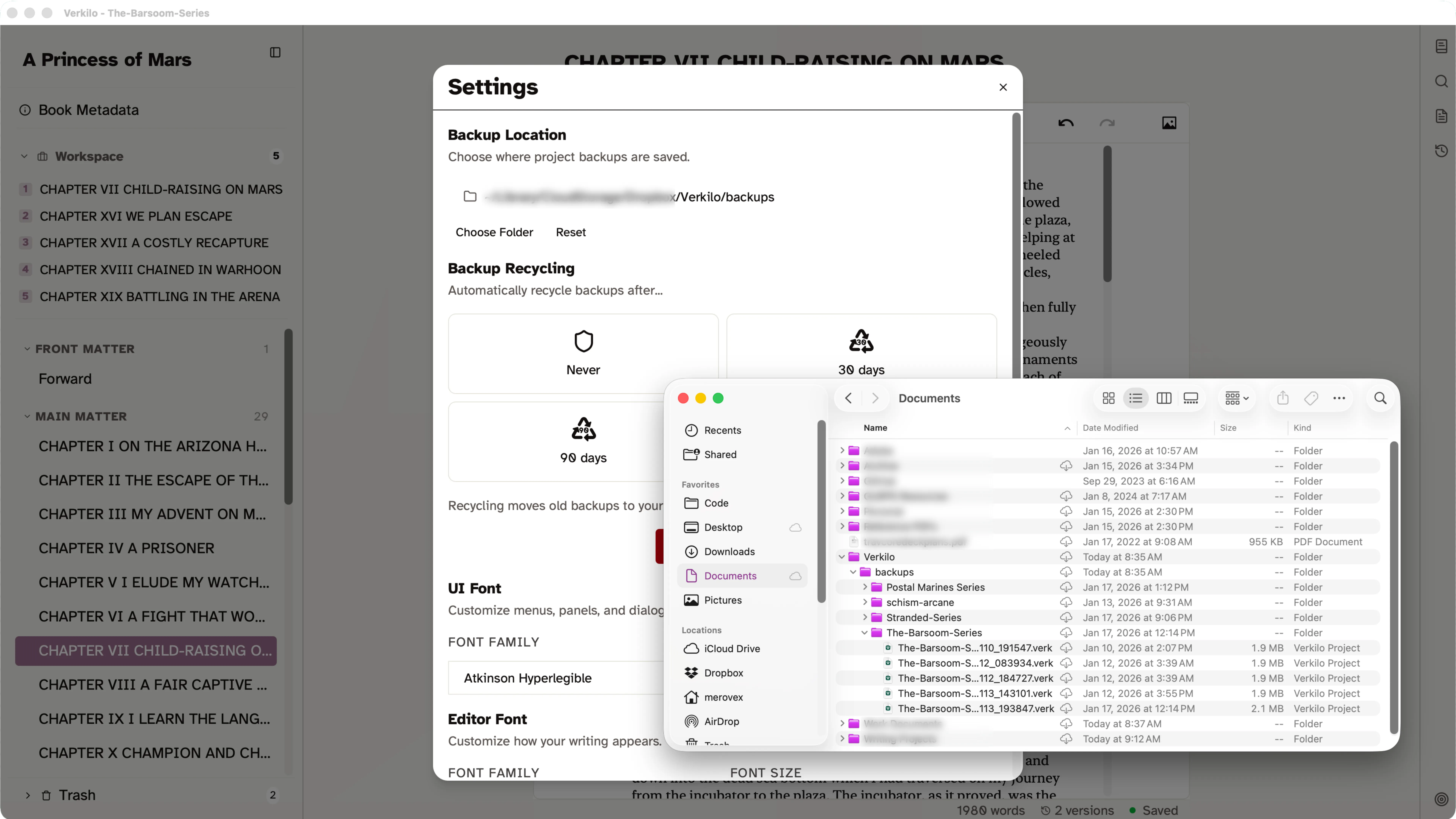Click the Choose Folder button

coord(494,232)
